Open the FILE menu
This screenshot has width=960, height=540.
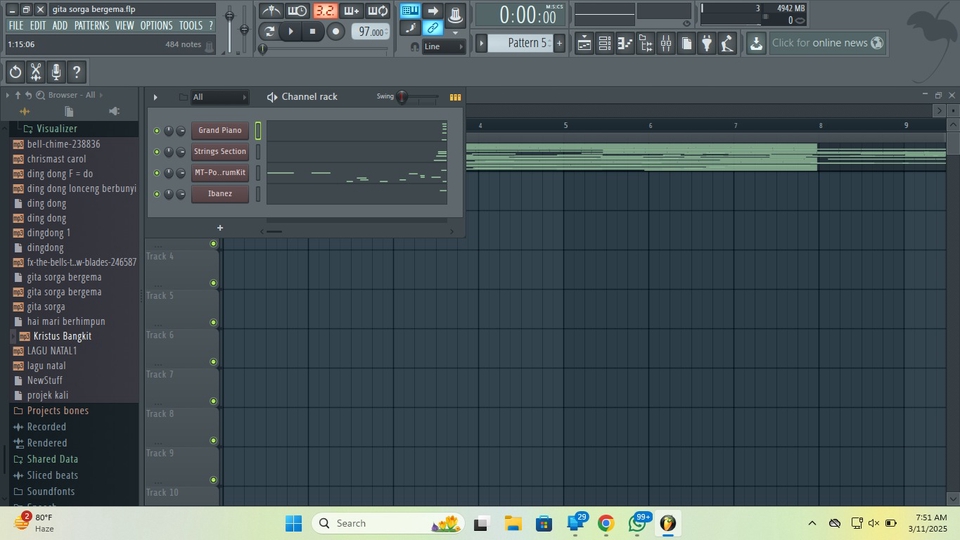point(16,25)
